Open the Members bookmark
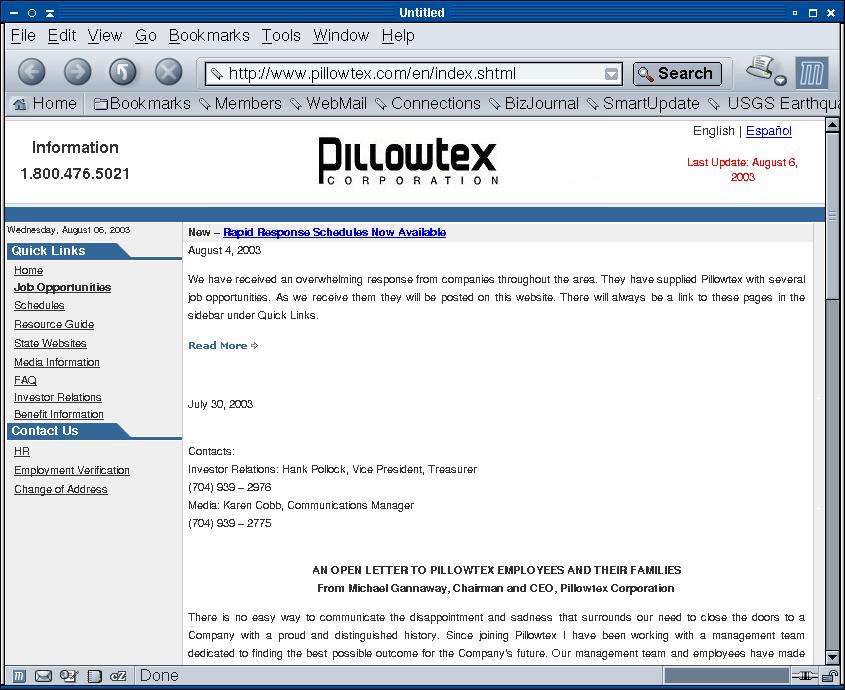Viewport: 845px width, 690px height. [240, 104]
